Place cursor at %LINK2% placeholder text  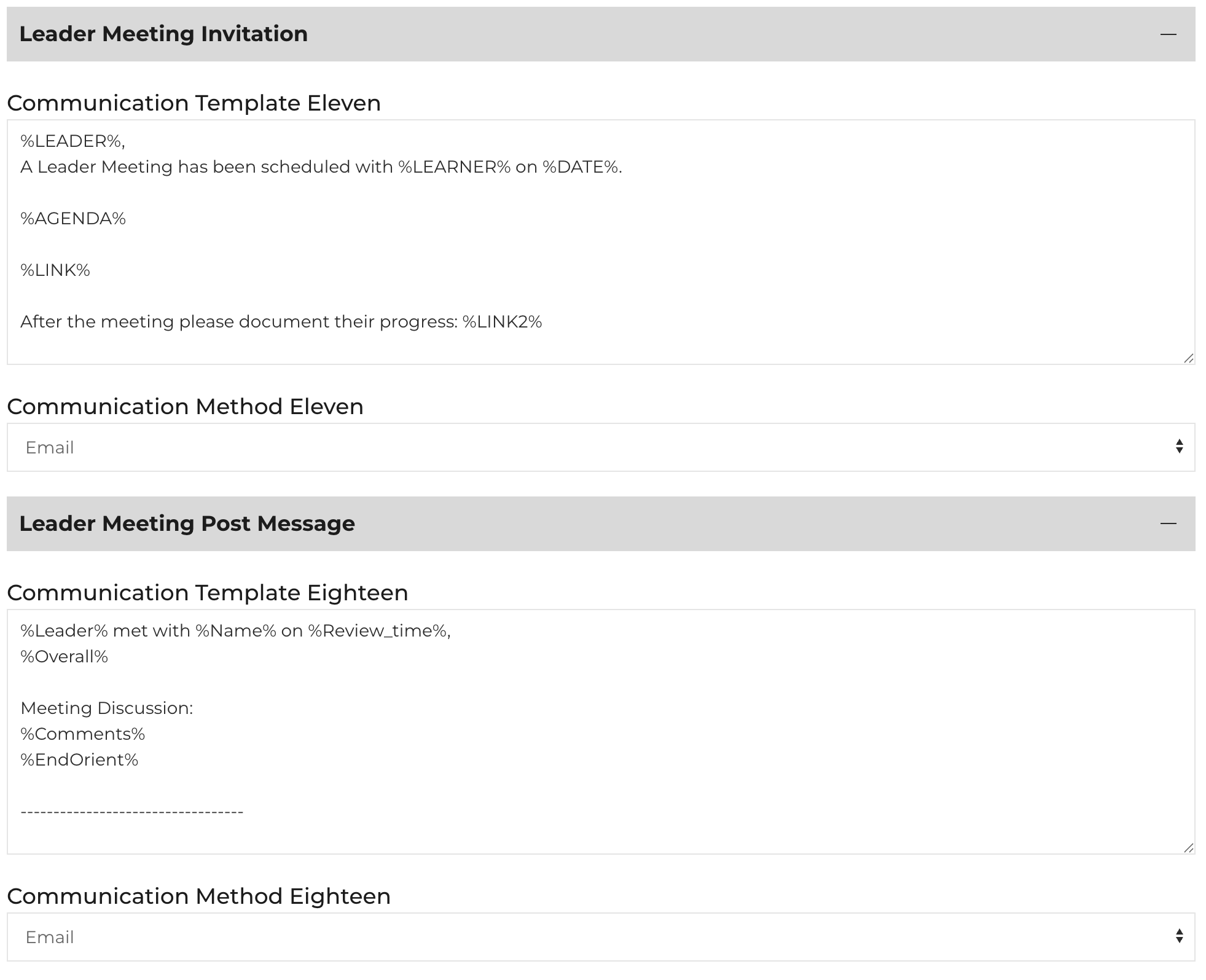pyautogui.click(x=502, y=322)
